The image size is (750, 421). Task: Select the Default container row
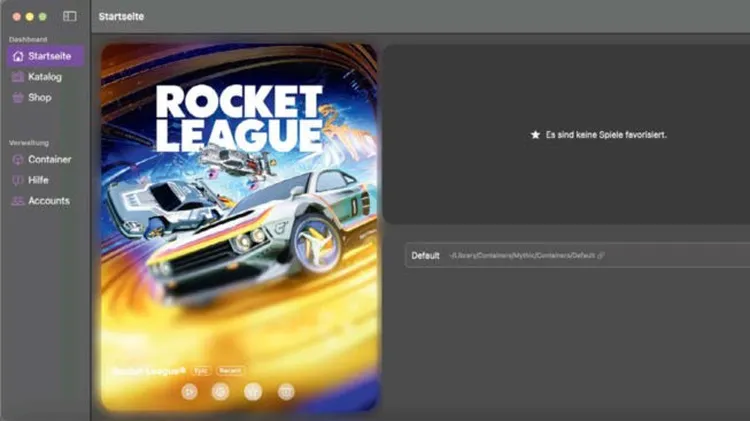(577, 255)
